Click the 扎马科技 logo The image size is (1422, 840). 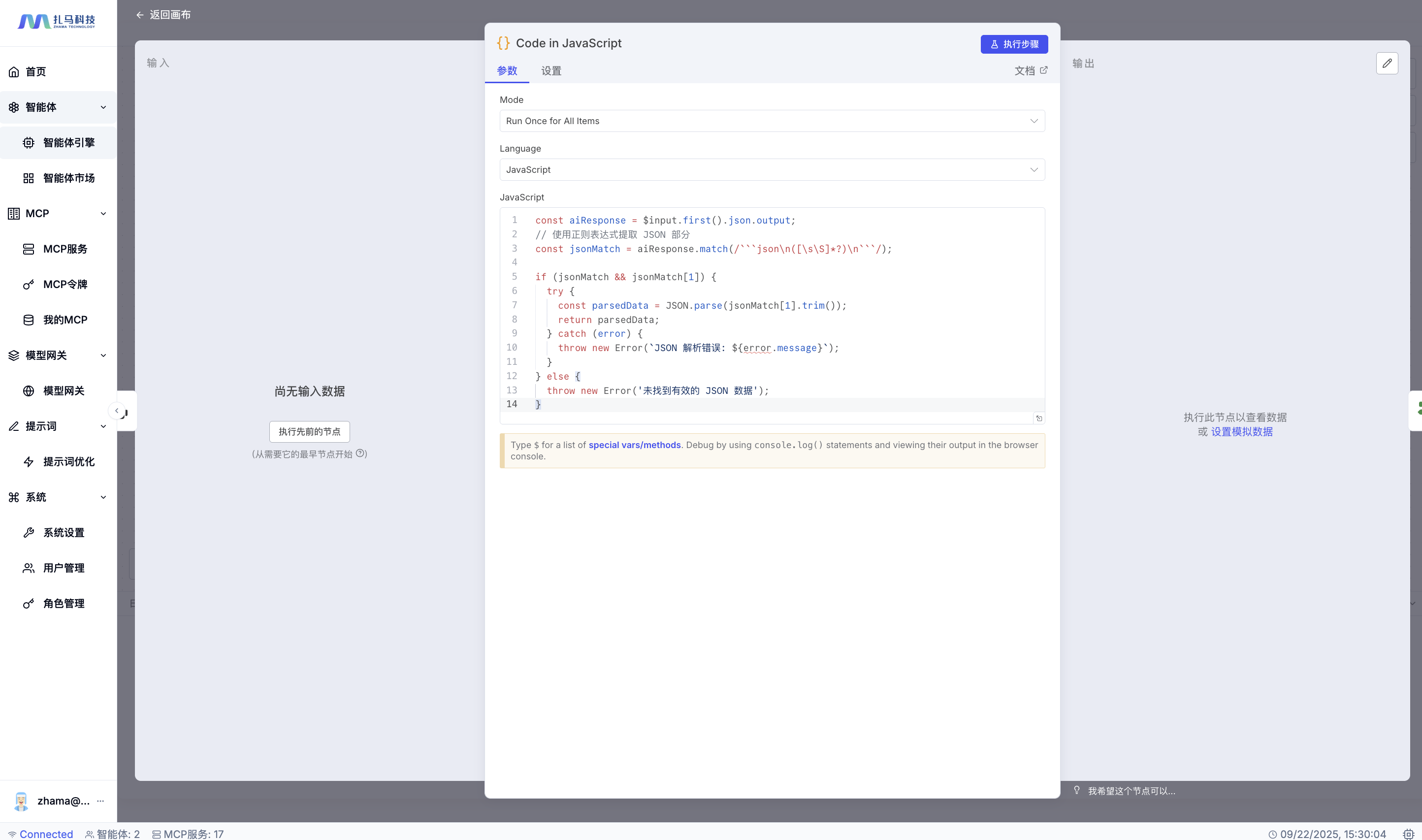pyautogui.click(x=57, y=22)
